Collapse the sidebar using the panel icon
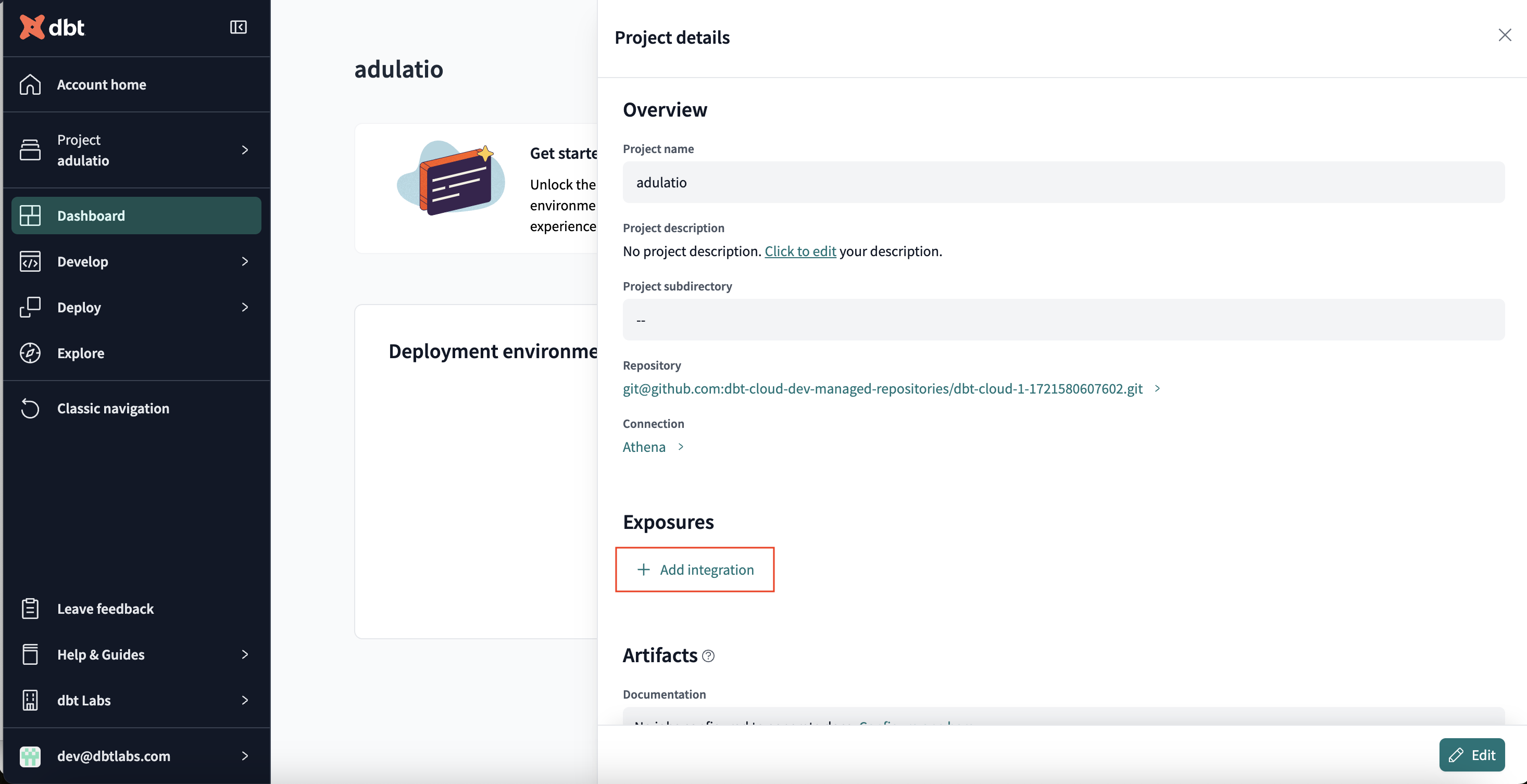The image size is (1527, 784). [237, 27]
